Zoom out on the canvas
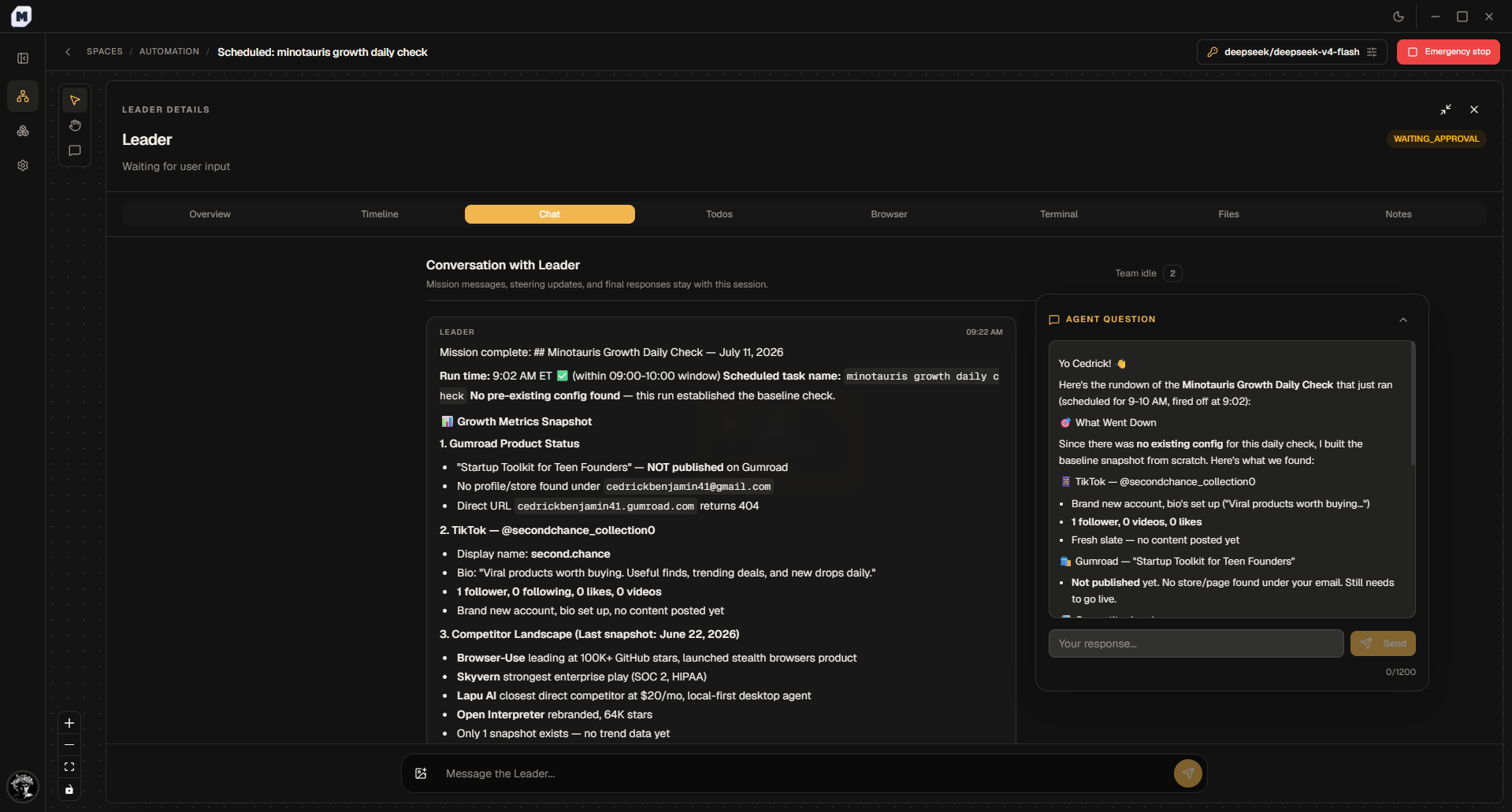 [x=69, y=745]
